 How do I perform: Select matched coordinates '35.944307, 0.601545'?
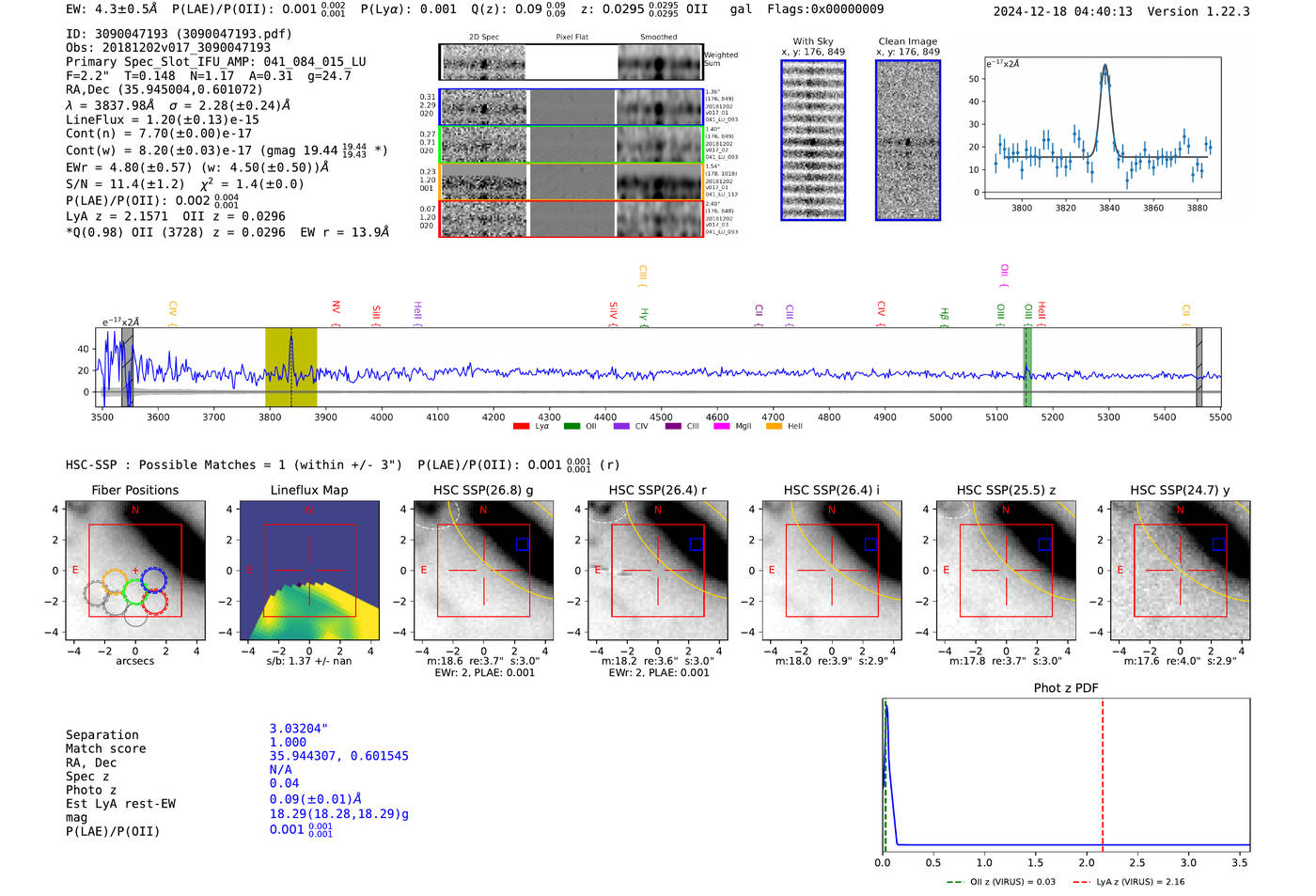pyautogui.click(x=339, y=756)
